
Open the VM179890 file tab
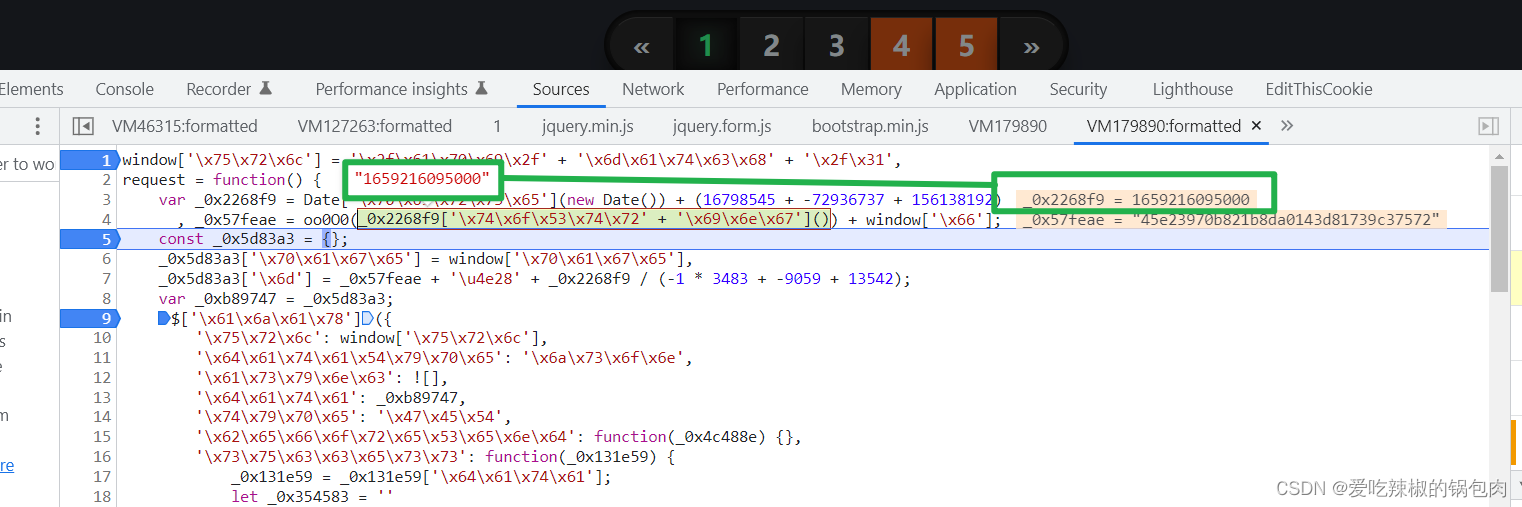[x=1008, y=126]
